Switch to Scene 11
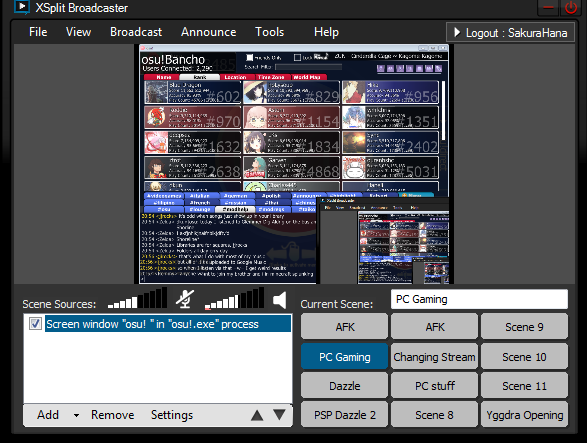The width and height of the screenshot is (587, 443). point(524,386)
